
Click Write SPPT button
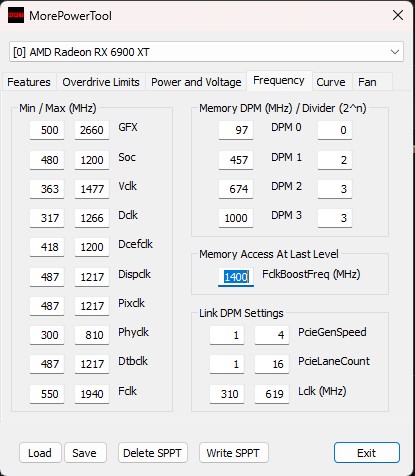(233, 453)
